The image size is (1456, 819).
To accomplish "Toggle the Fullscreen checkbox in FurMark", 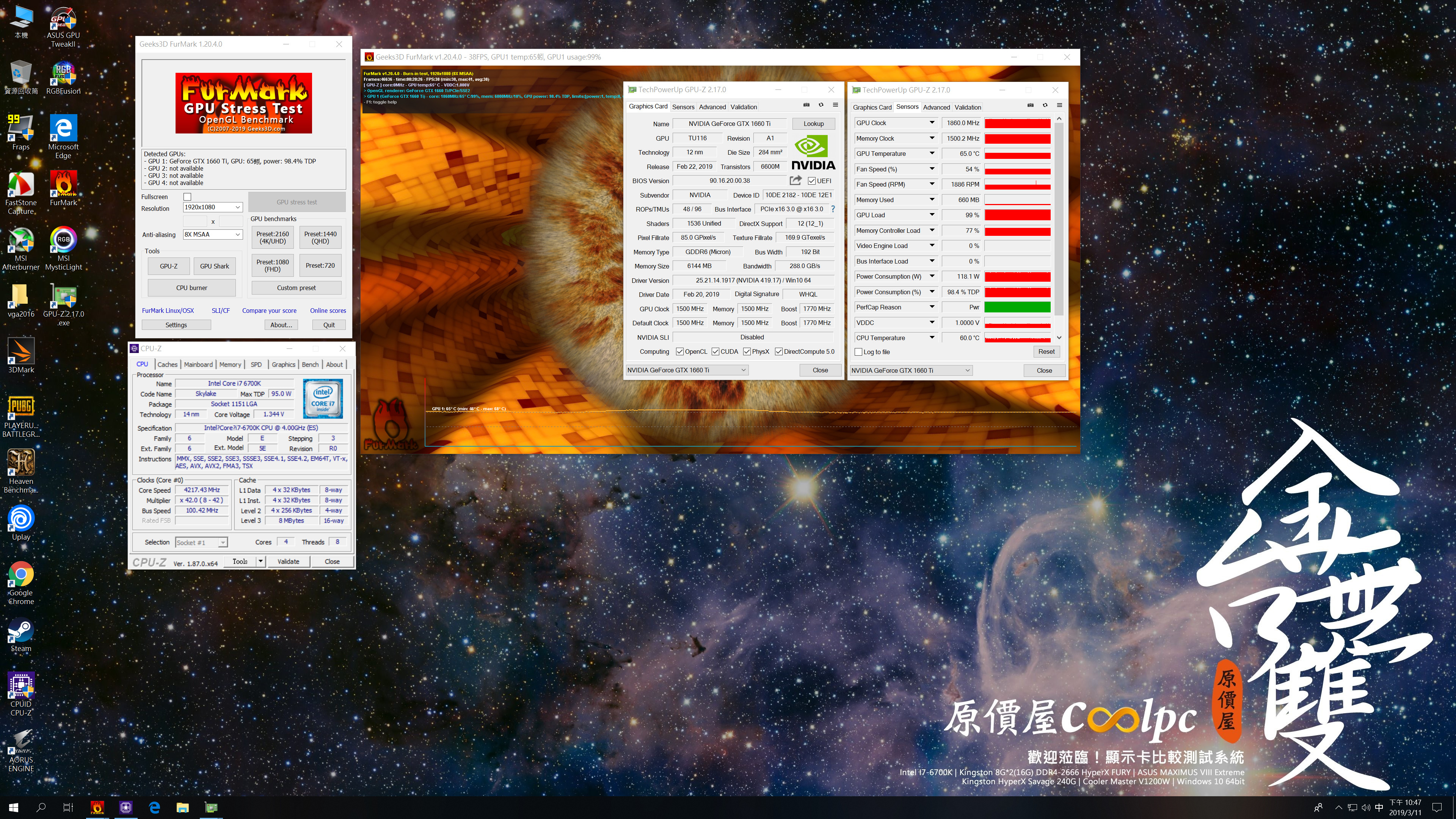I will coord(187,197).
